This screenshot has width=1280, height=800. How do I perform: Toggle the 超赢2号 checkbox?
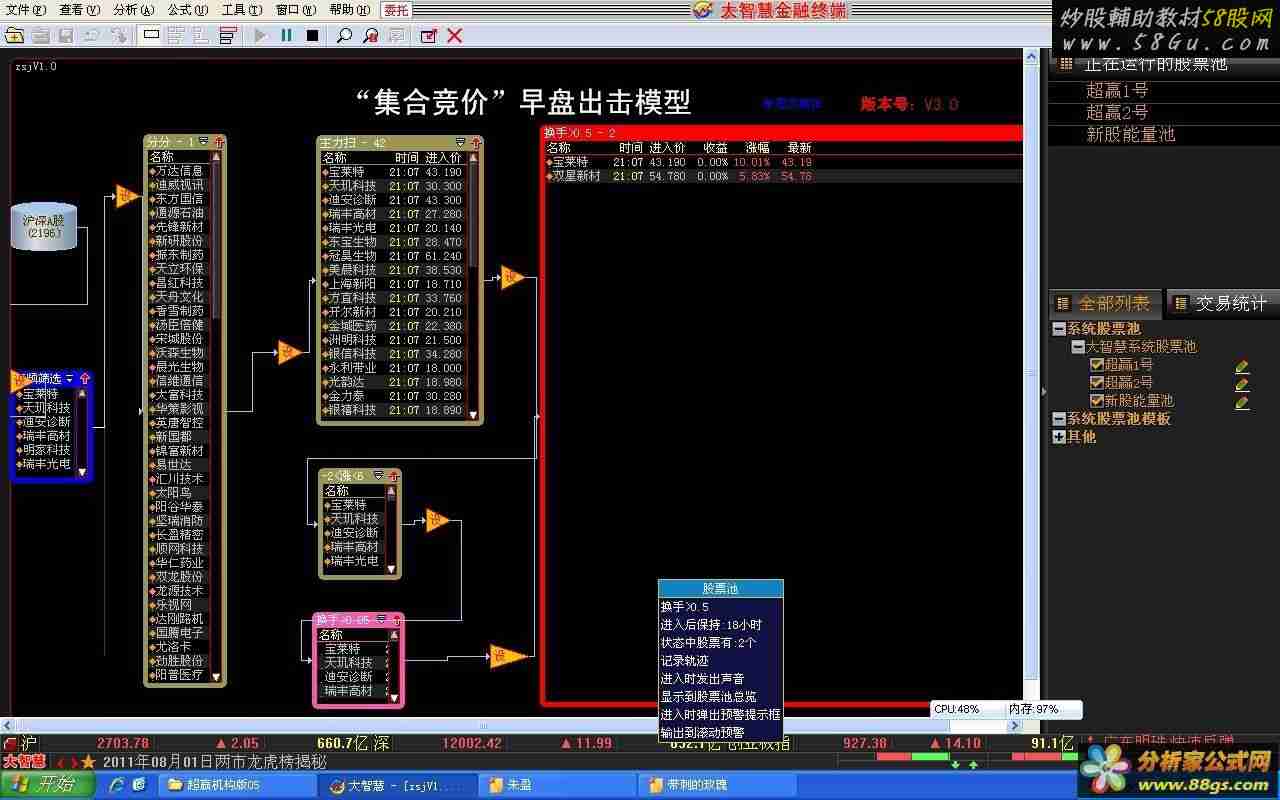pyautogui.click(x=1097, y=383)
